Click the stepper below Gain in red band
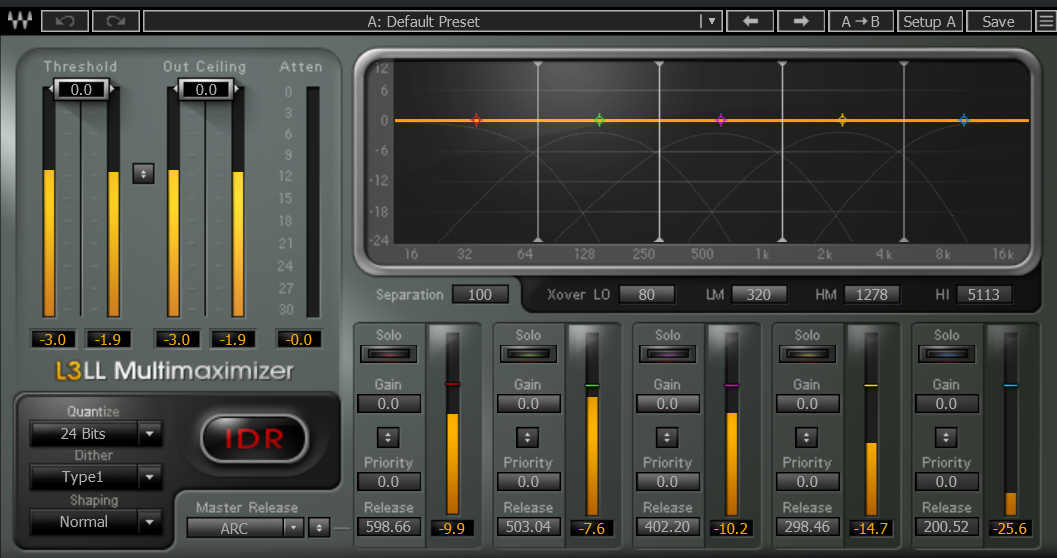Viewport: 1057px width, 558px height. coord(388,437)
